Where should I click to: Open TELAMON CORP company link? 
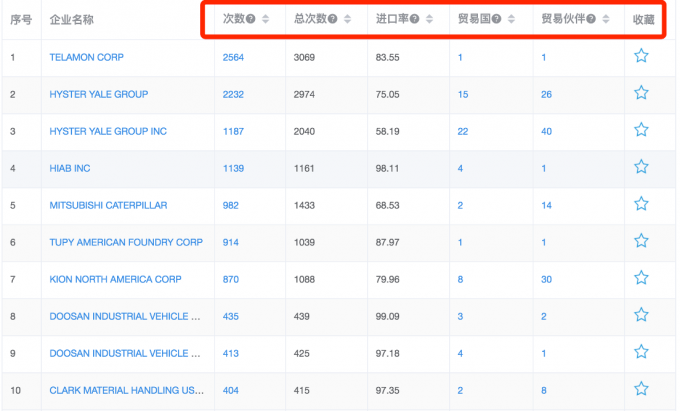pyautogui.click(x=86, y=57)
